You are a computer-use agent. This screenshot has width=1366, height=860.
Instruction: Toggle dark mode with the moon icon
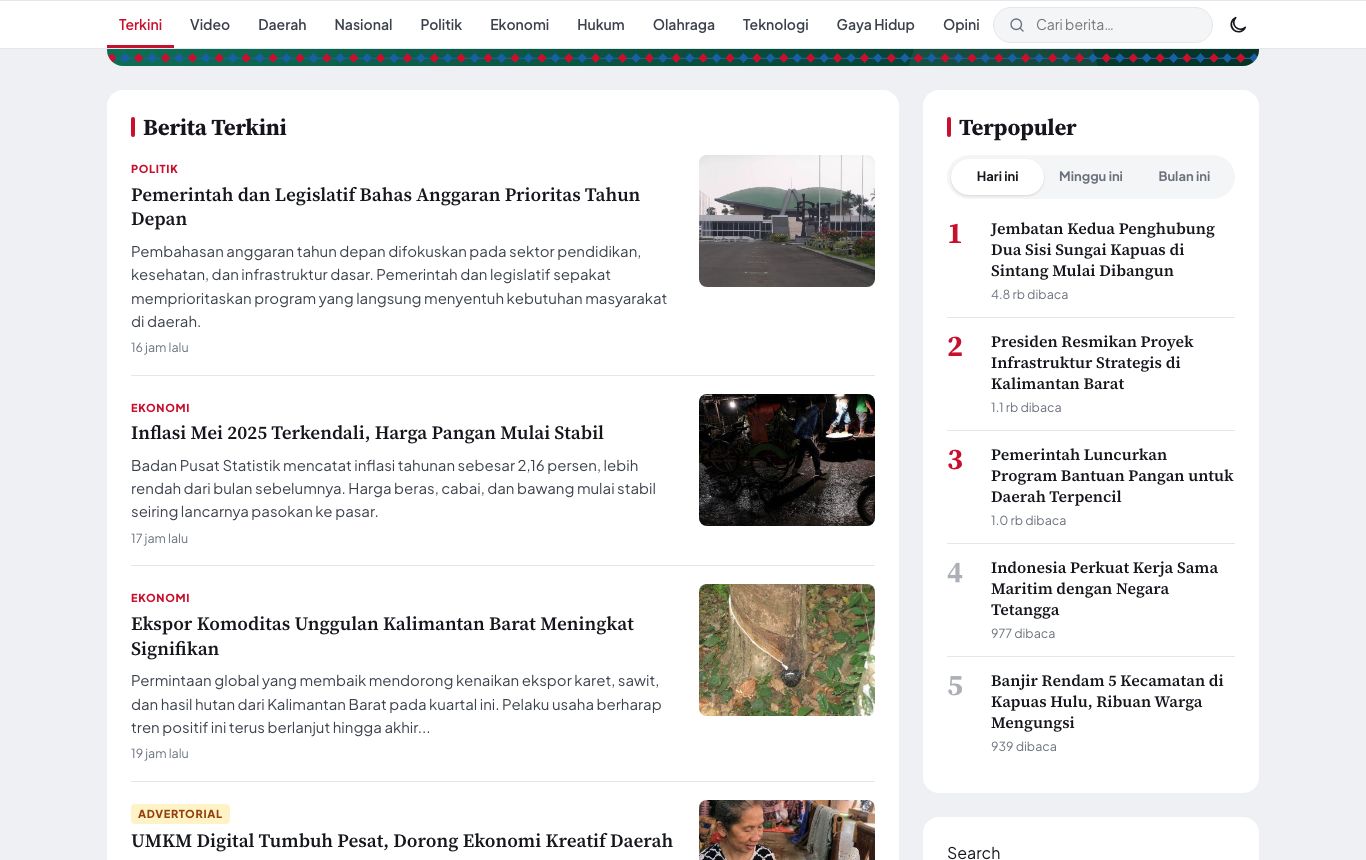[x=1238, y=25]
